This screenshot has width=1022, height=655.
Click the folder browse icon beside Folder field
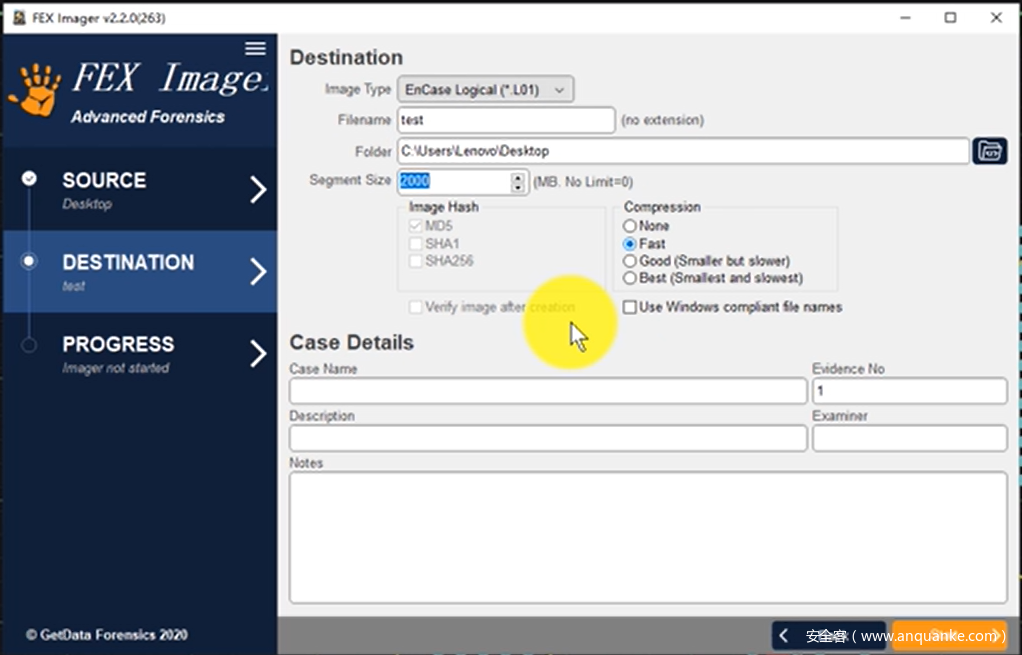click(x=989, y=151)
